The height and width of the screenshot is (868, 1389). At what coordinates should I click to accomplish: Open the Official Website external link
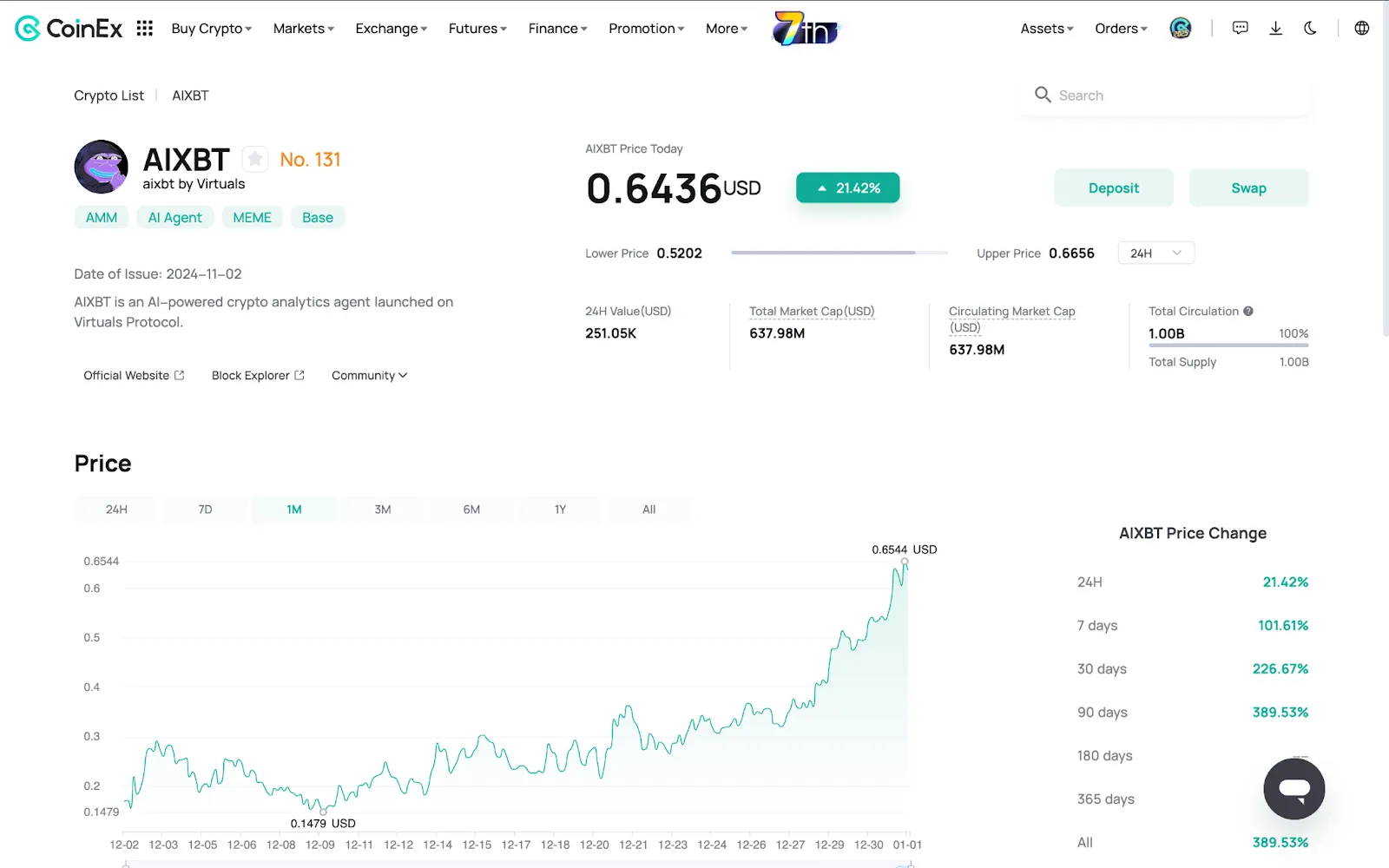(x=134, y=375)
